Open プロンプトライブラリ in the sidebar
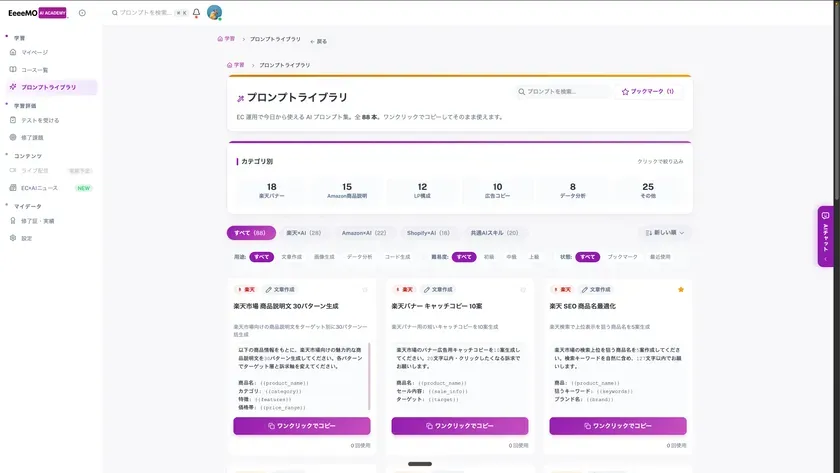This screenshot has height=473, width=840. 52,87
